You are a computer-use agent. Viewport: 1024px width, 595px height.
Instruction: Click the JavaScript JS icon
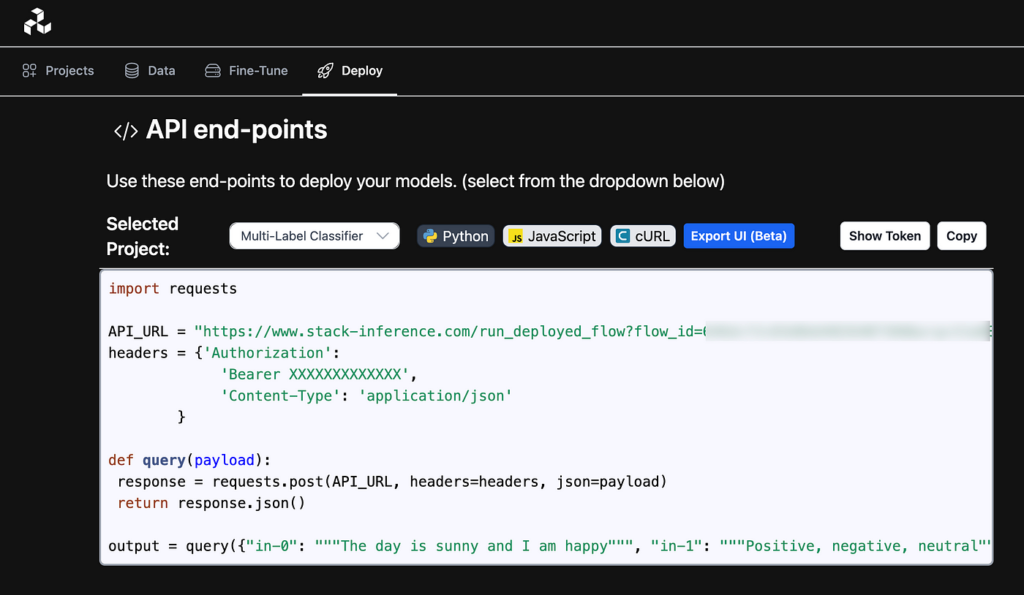pyautogui.click(x=516, y=237)
